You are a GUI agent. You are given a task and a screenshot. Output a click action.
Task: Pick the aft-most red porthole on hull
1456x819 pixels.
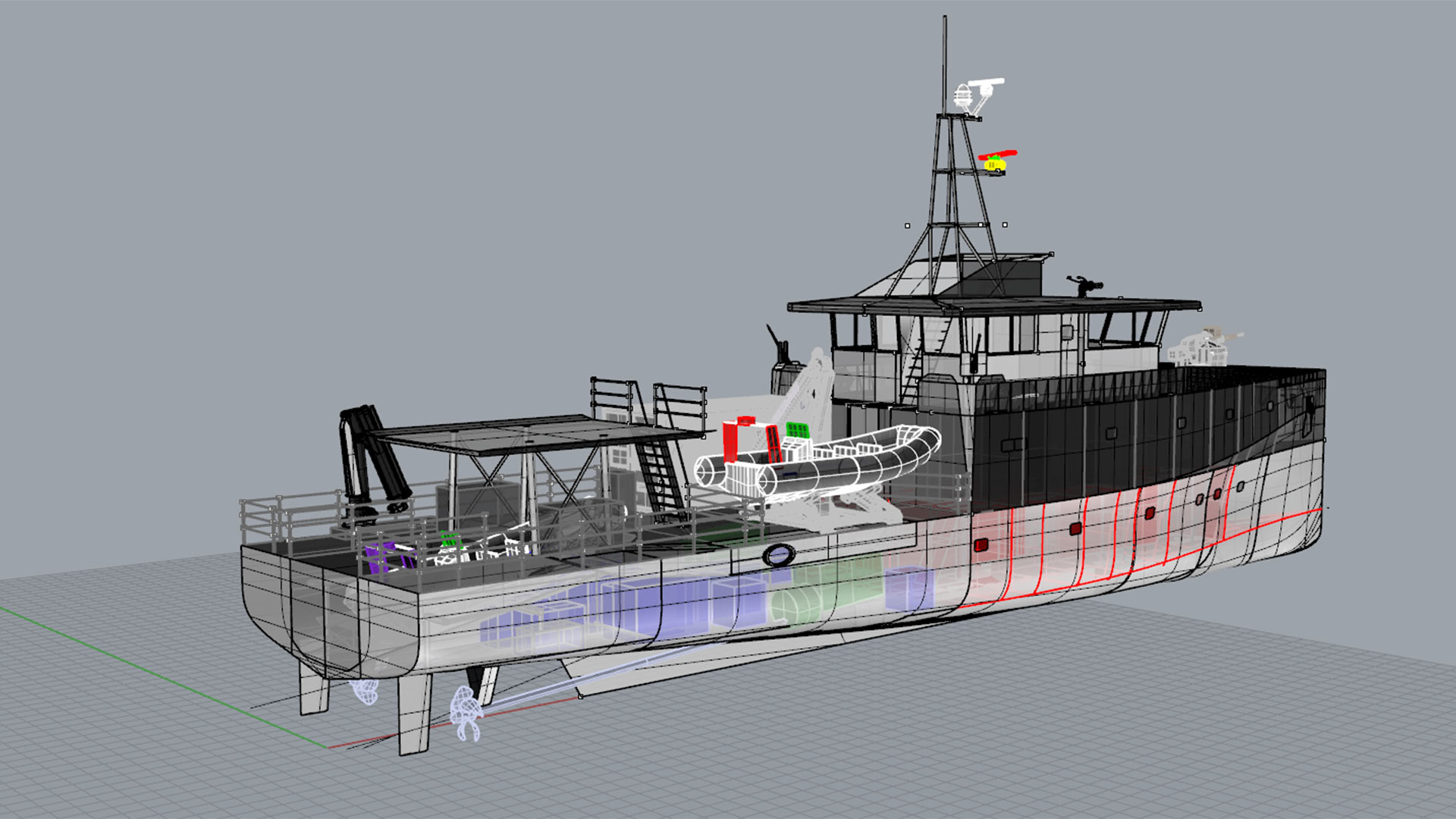tap(981, 544)
